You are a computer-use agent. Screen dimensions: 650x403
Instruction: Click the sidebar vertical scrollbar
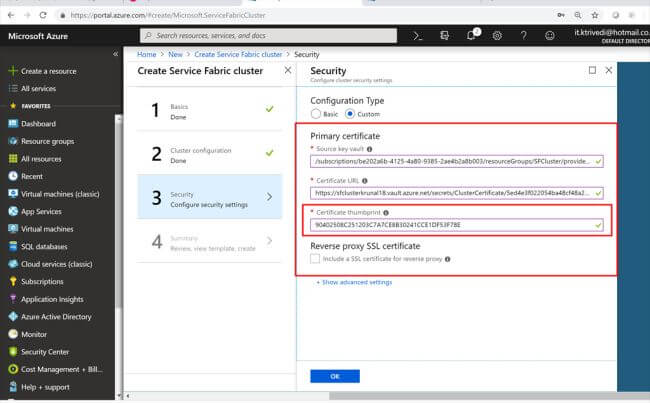(x=119, y=211)
